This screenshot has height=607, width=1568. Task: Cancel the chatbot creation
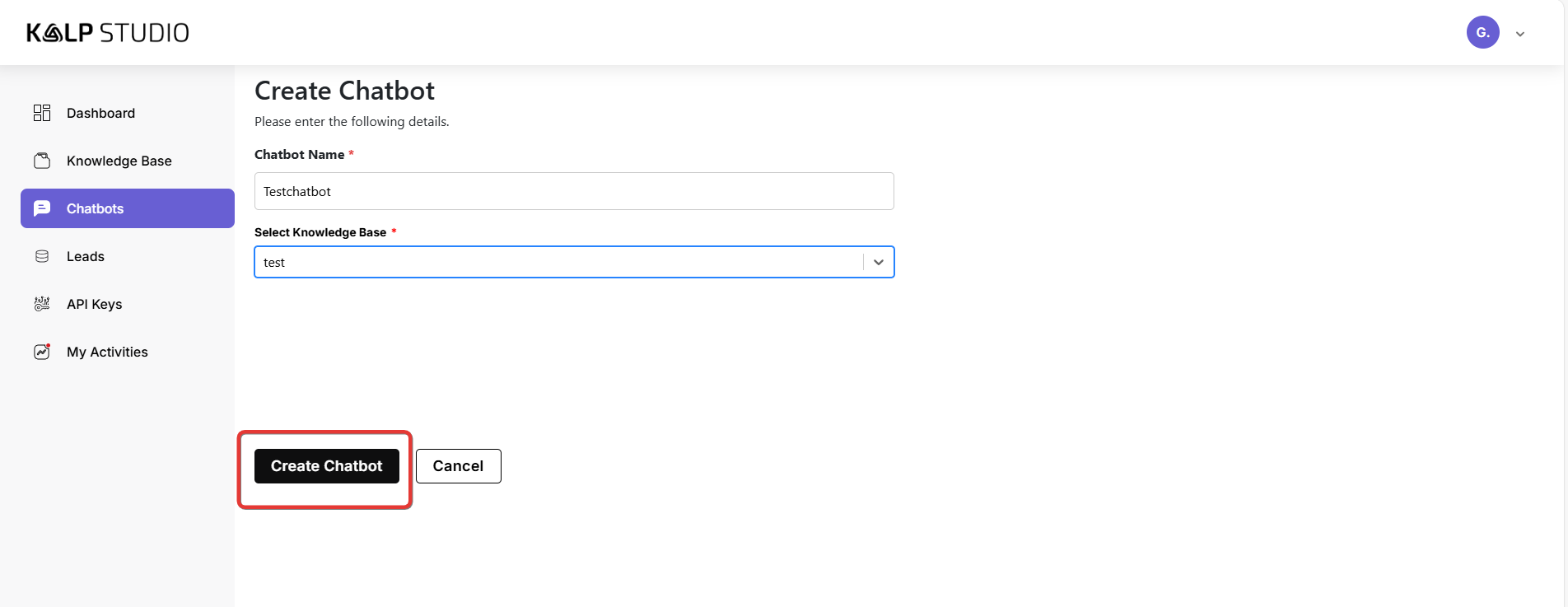(x=458, y=466)
